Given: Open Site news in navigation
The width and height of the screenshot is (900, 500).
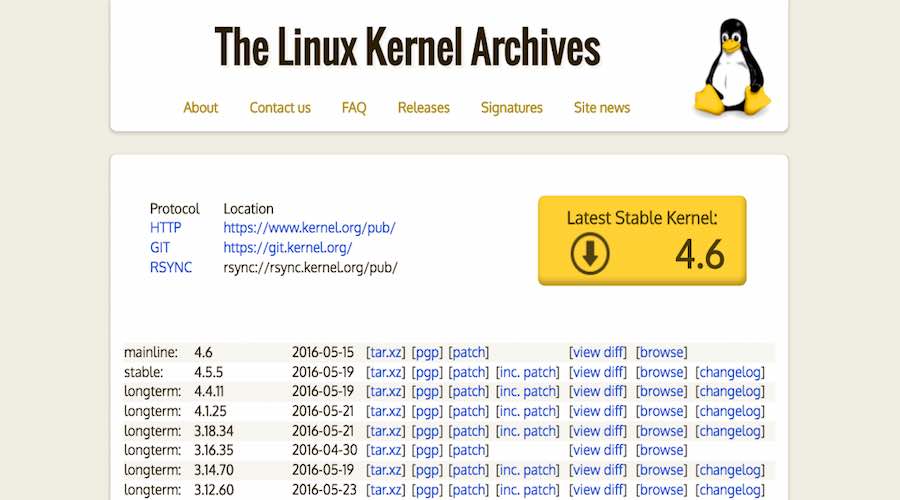Looking at the screenshot, I should (x=602, y=108).
